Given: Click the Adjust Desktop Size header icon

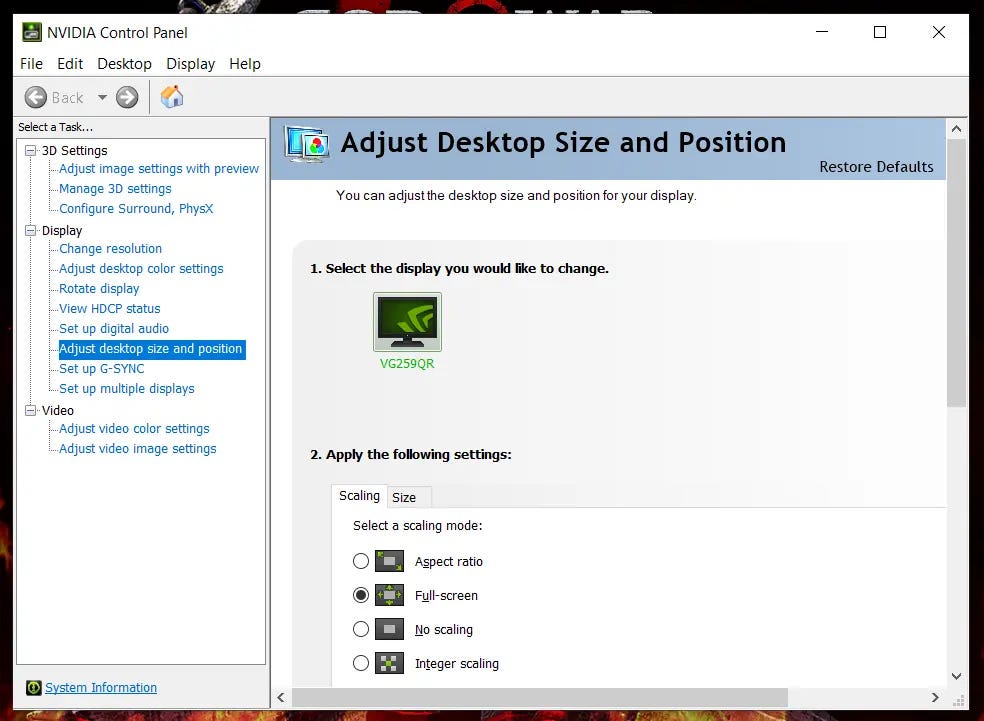Looking at the screenshot, I should (x=307, y=144).
